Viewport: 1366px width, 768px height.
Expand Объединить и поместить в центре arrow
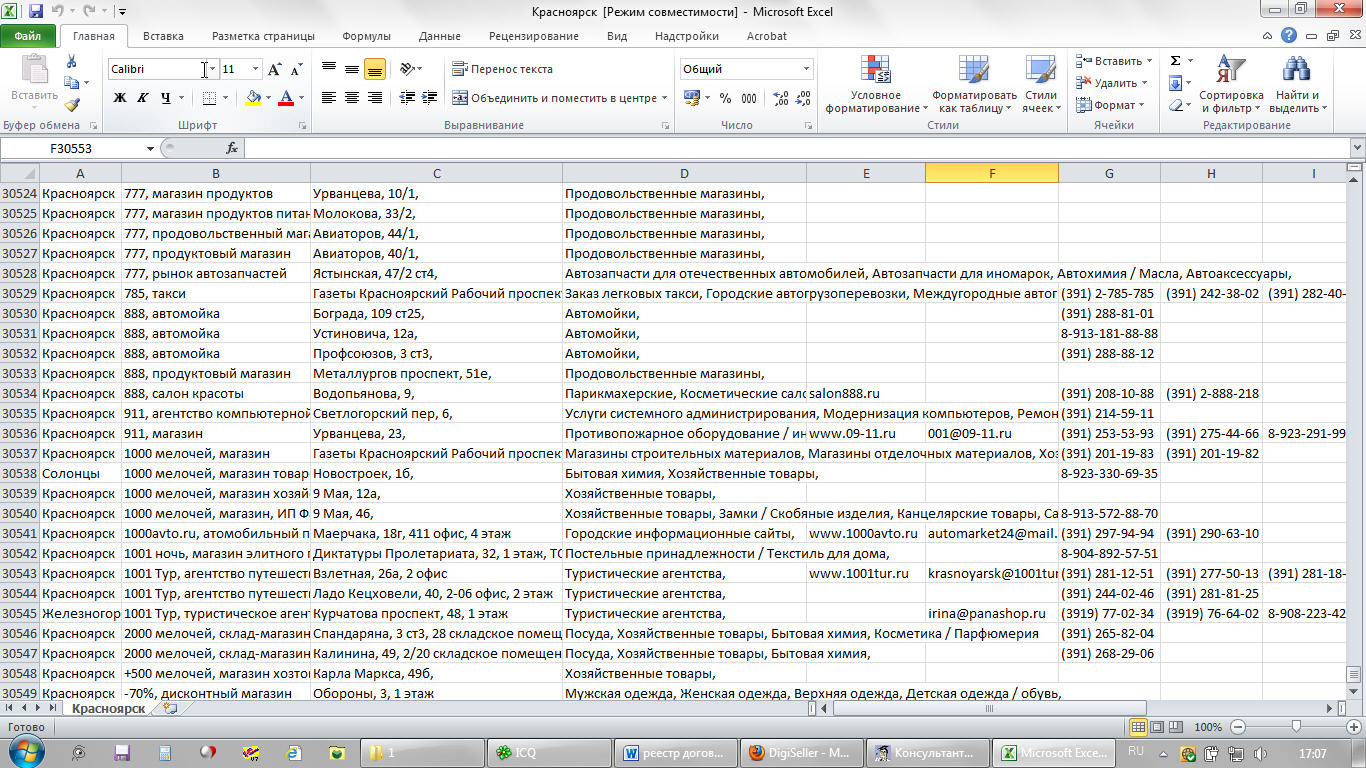664,98
